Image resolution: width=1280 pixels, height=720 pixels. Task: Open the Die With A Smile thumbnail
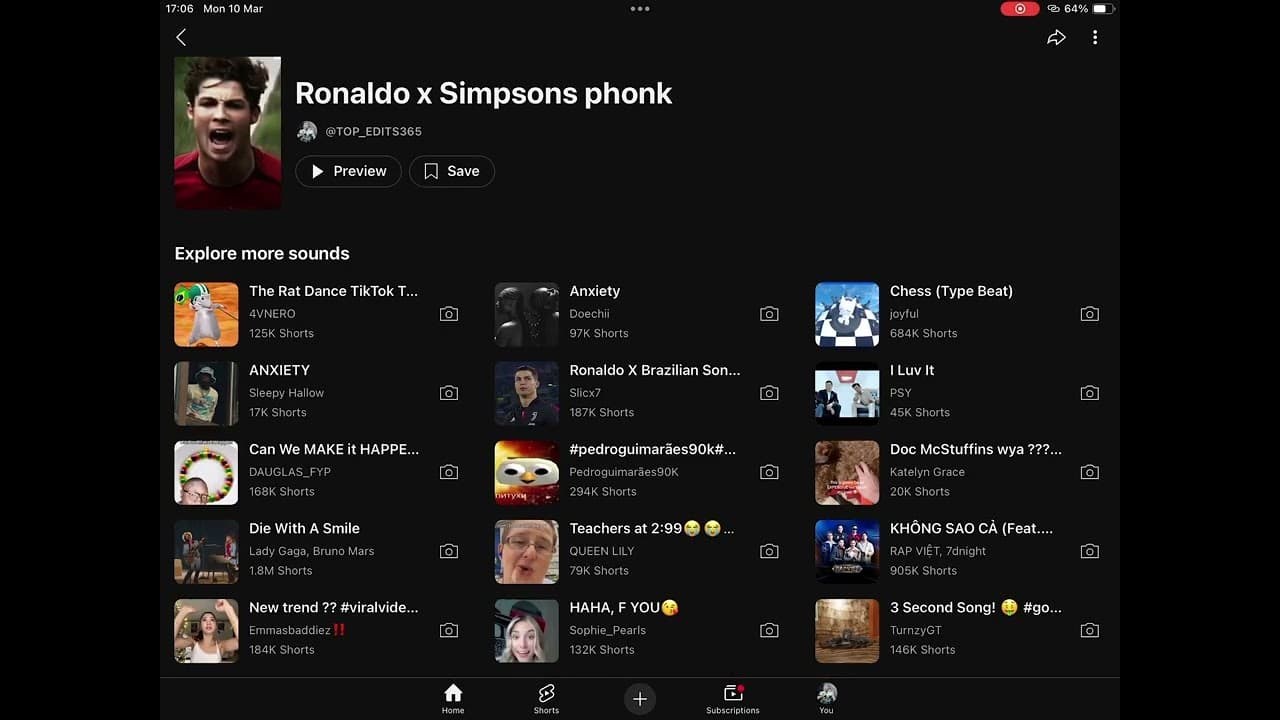click(x=206, y=551)
